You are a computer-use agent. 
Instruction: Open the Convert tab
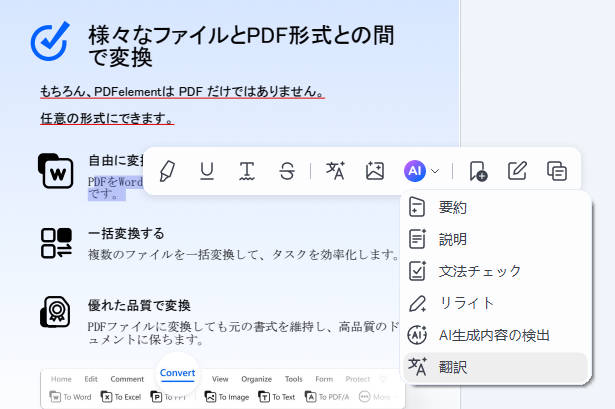[177, 373]
